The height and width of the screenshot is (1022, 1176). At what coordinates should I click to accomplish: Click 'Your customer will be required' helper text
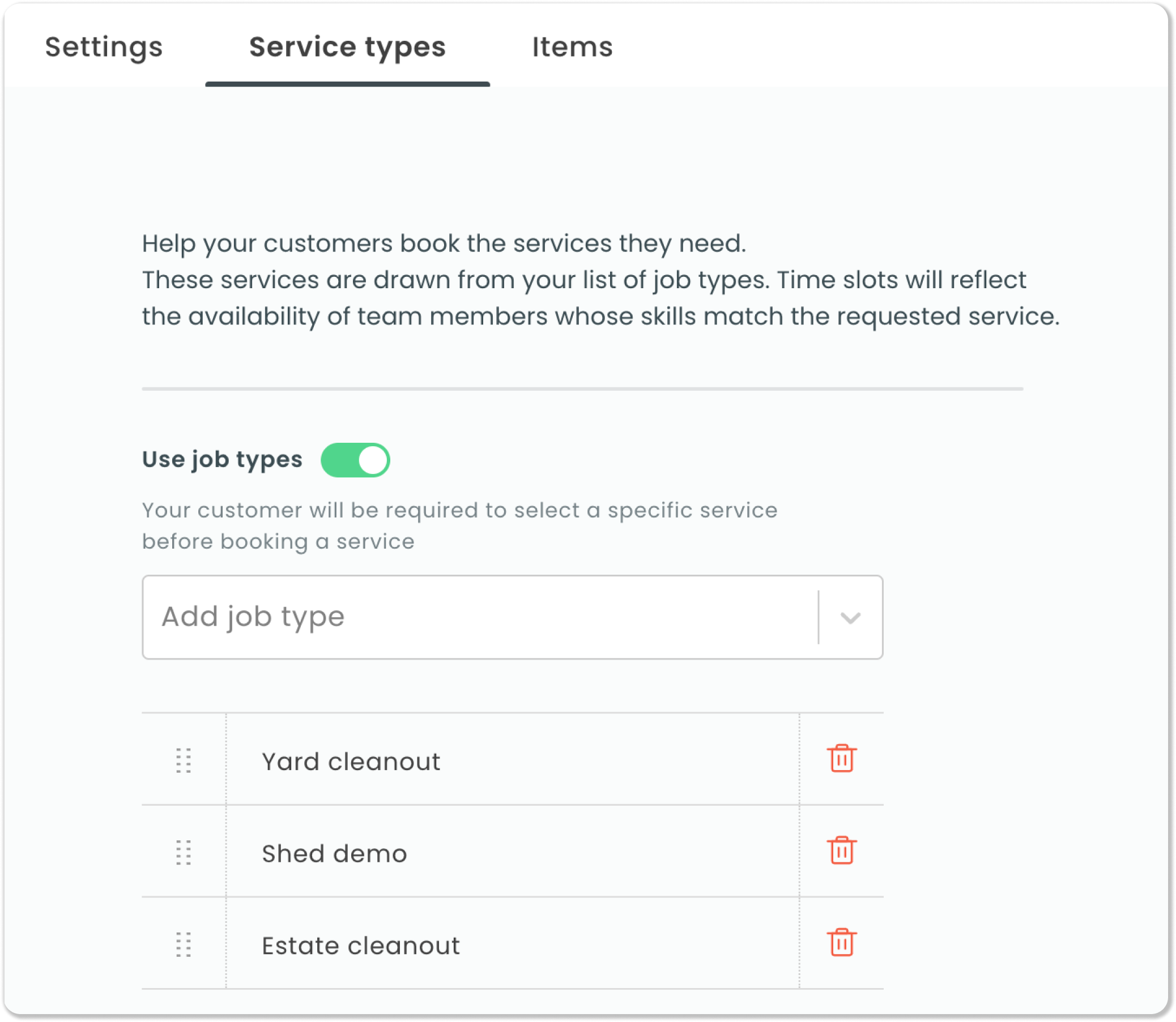click(460, 526)
